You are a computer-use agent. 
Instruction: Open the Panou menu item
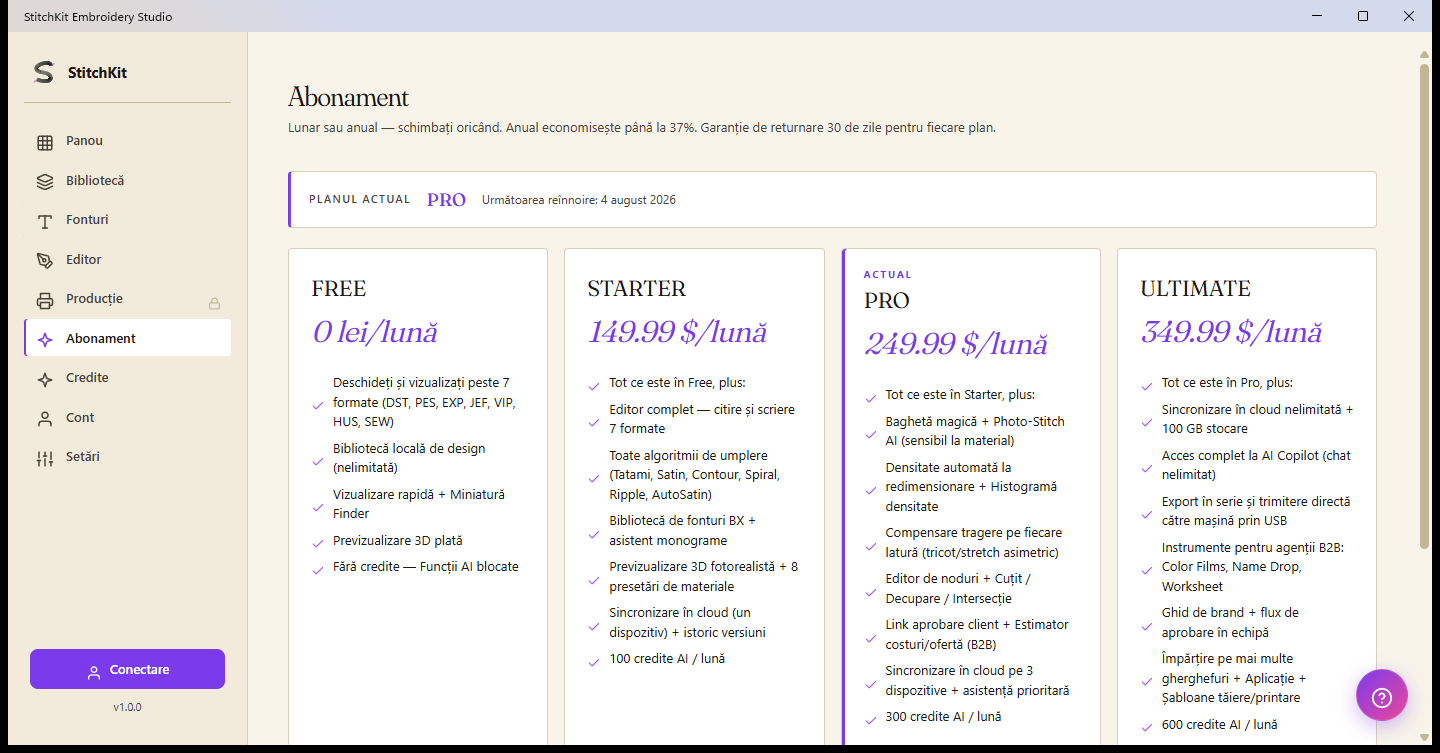tap(127, 141)
